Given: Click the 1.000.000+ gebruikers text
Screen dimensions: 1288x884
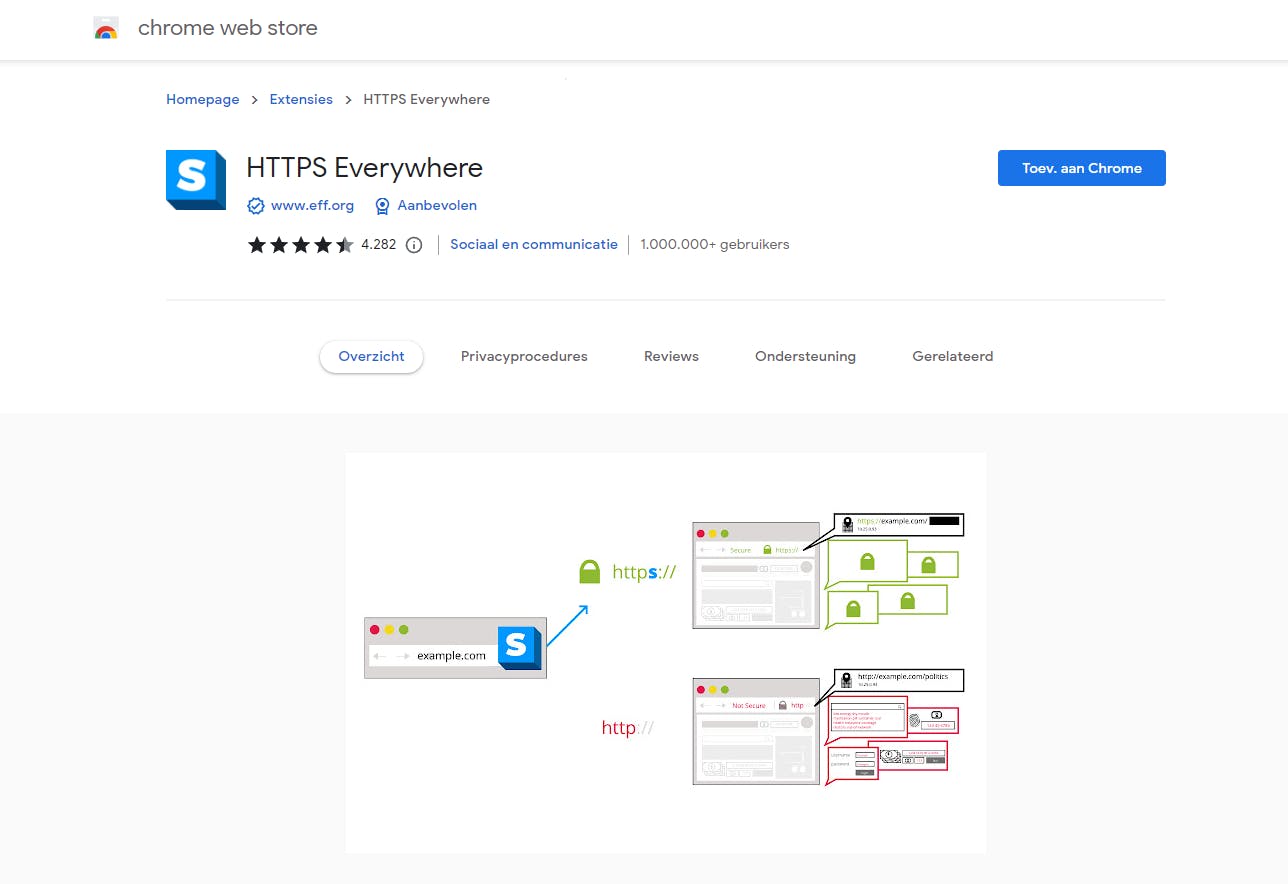Looking at the screenshot, I should tap(715, 244).
